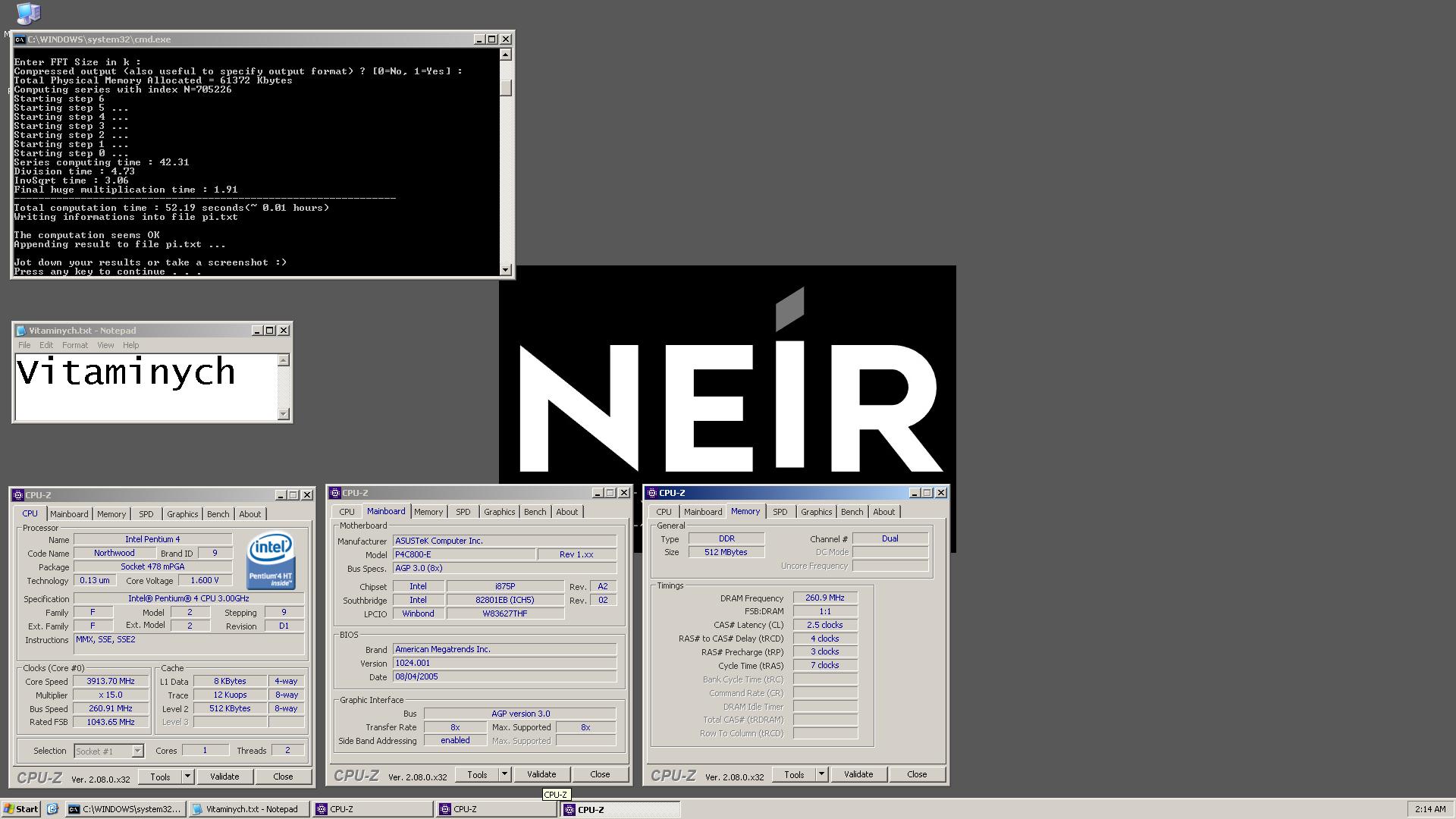
Task: Click the cmd window scrollbar thumb
Action: [506, 88]
